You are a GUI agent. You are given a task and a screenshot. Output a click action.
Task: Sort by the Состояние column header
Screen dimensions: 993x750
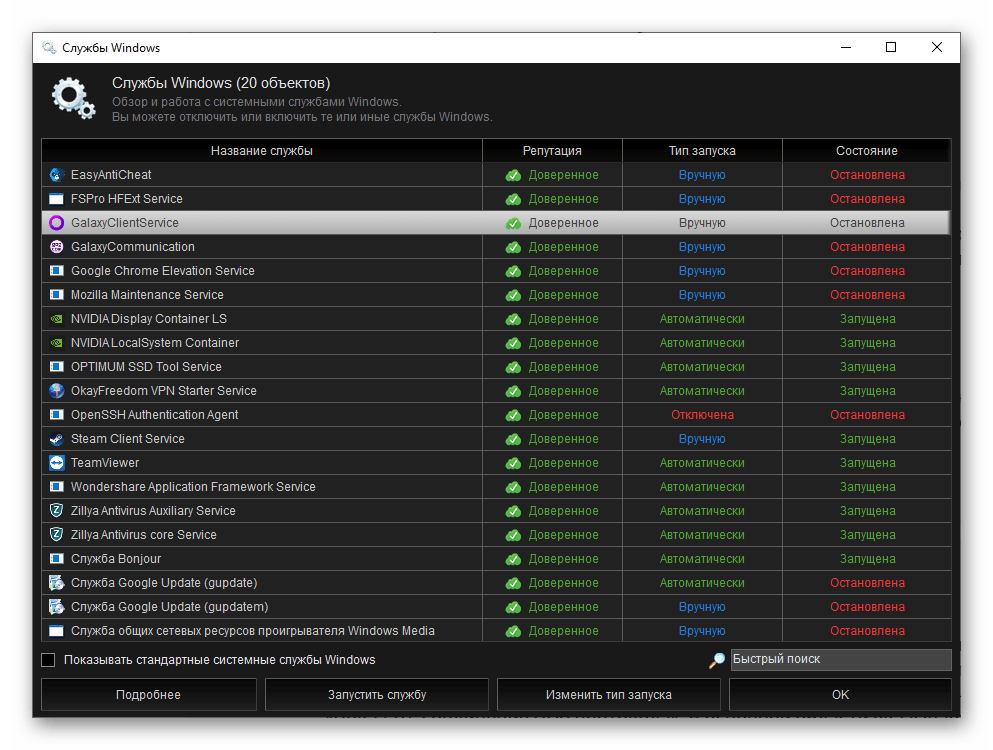pyautogui.click(x=866, y=151)
